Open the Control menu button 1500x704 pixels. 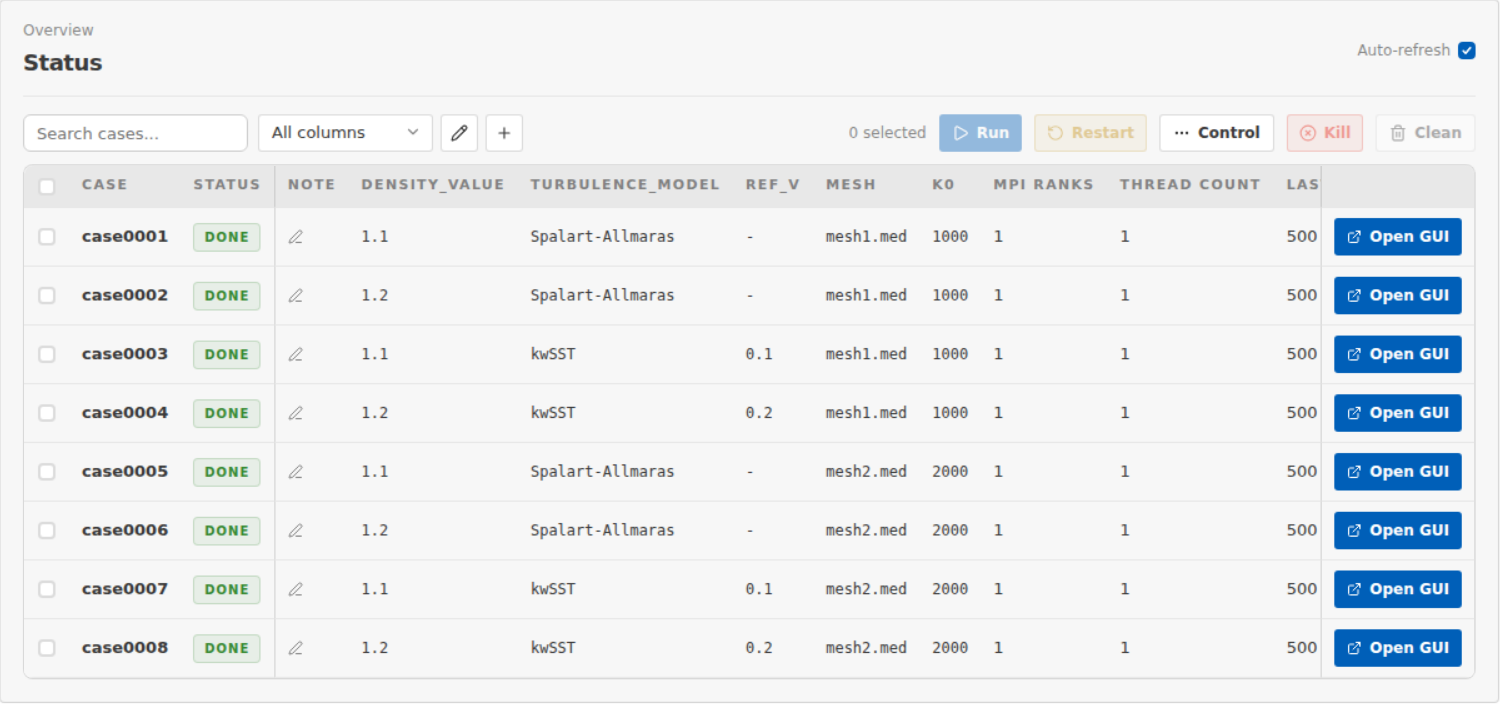(1217, 133)
